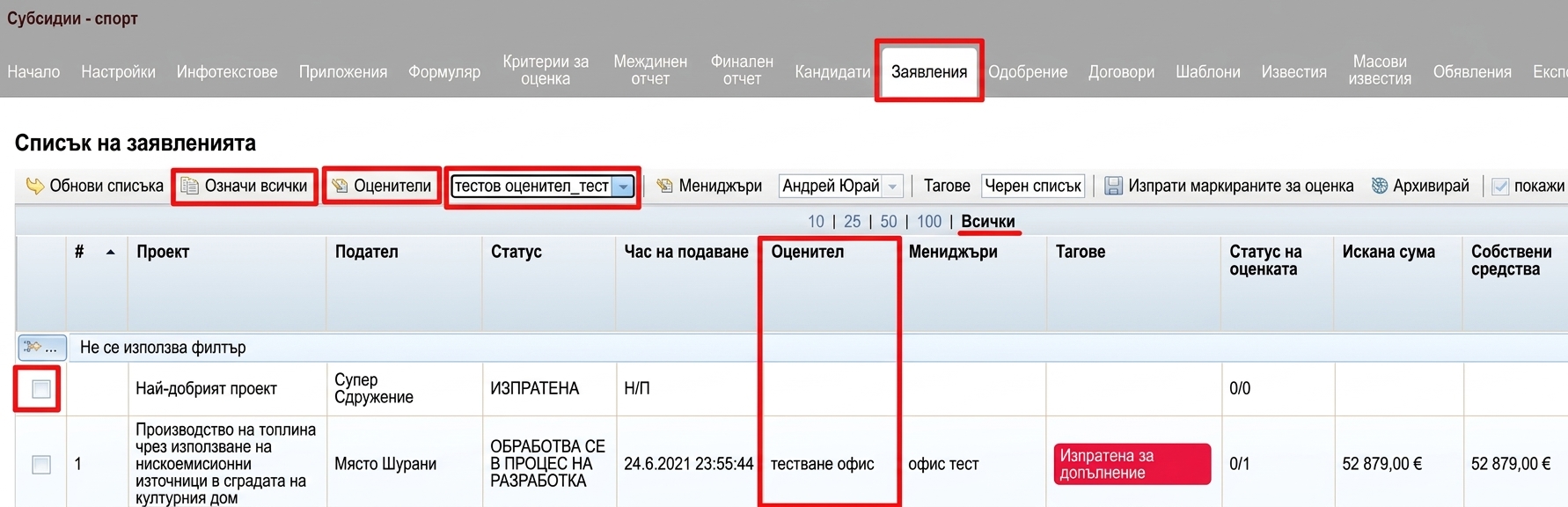This screenshot has height=507, width=1568.
Task: Show 50 items per page
Action: [889, 222]
